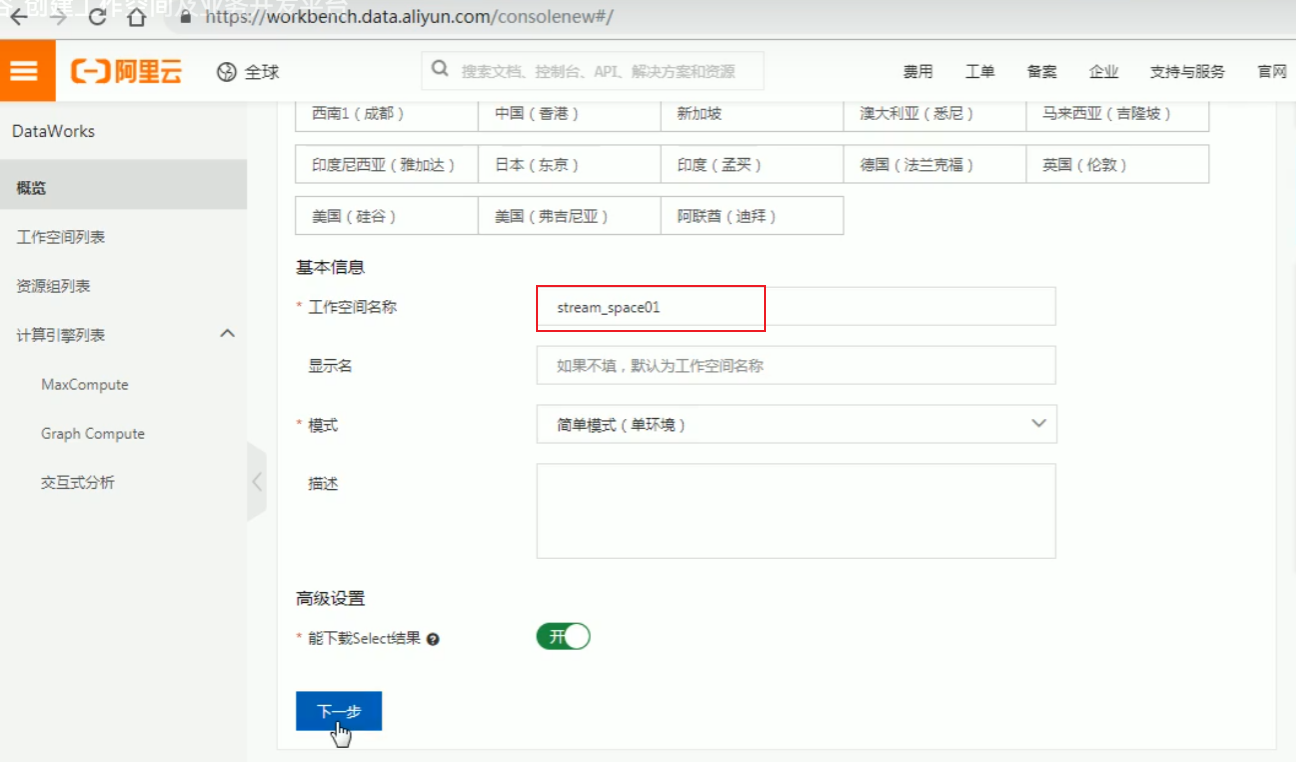This screenshot has width=1296, height=762.
Task: Click the browser back arrow
Action: tap(19, 17)
